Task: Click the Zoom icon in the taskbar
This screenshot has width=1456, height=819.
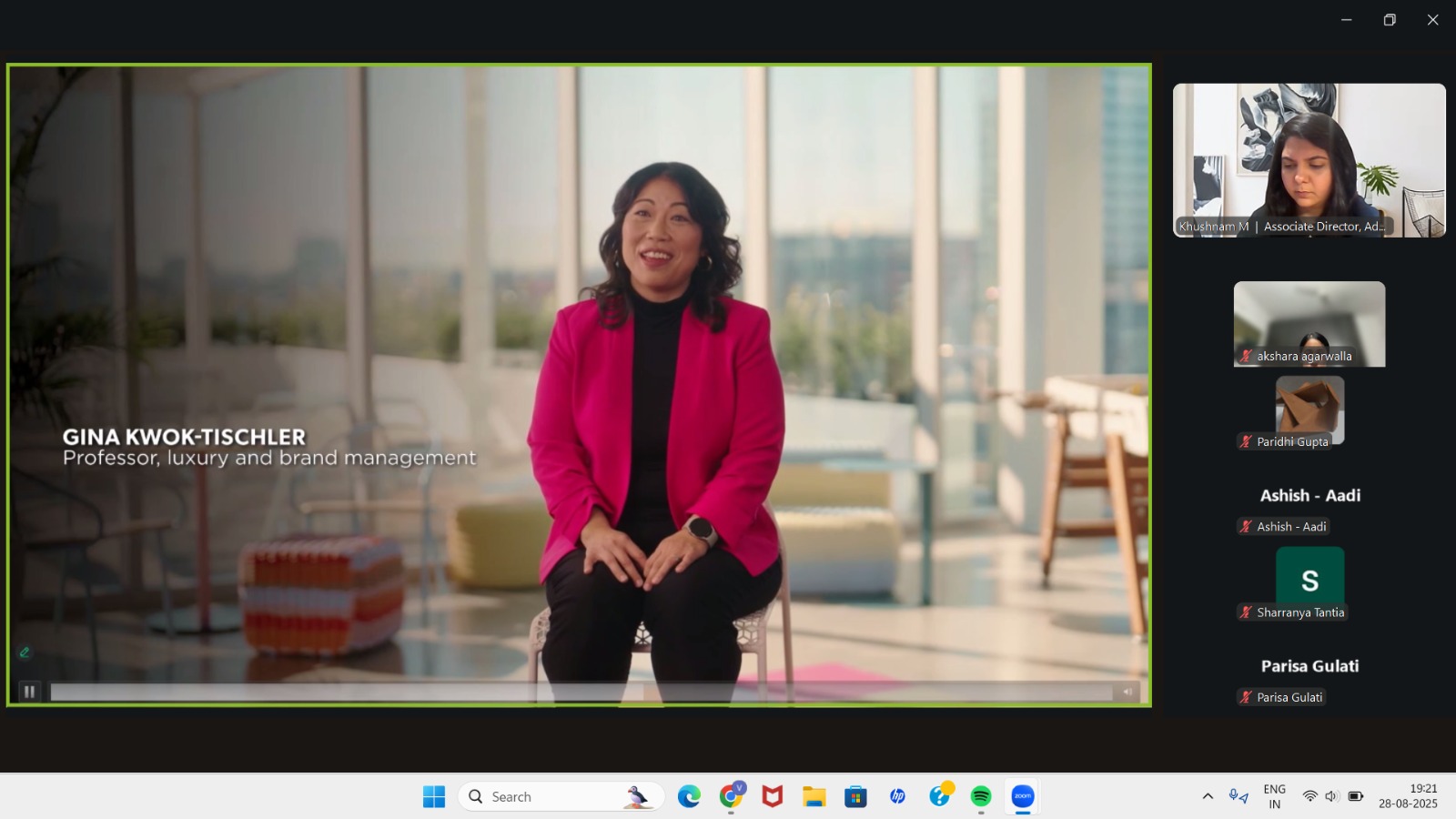Action: pyautogui.click(x=1023, y=797)
